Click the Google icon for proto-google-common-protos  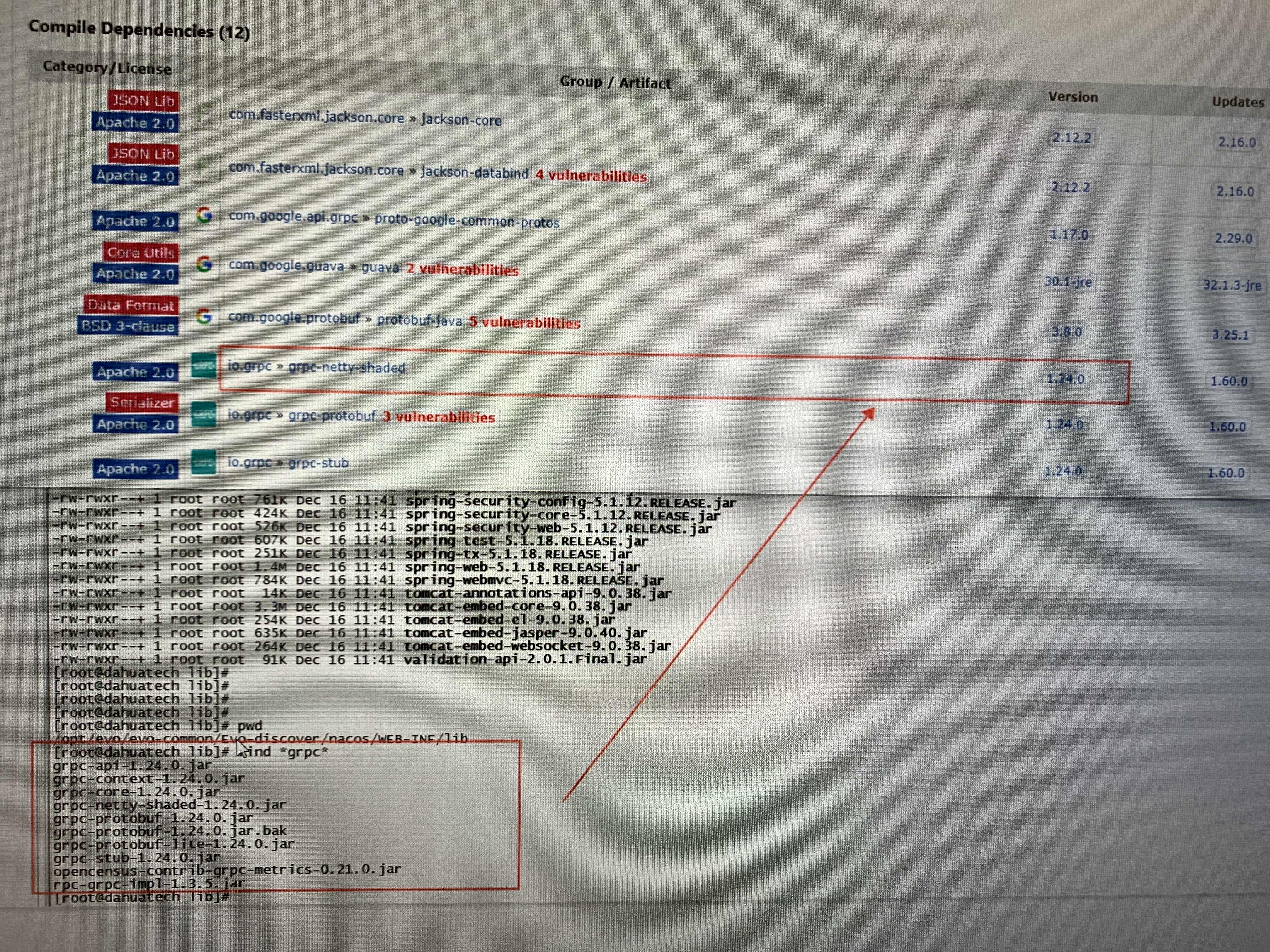204,215
